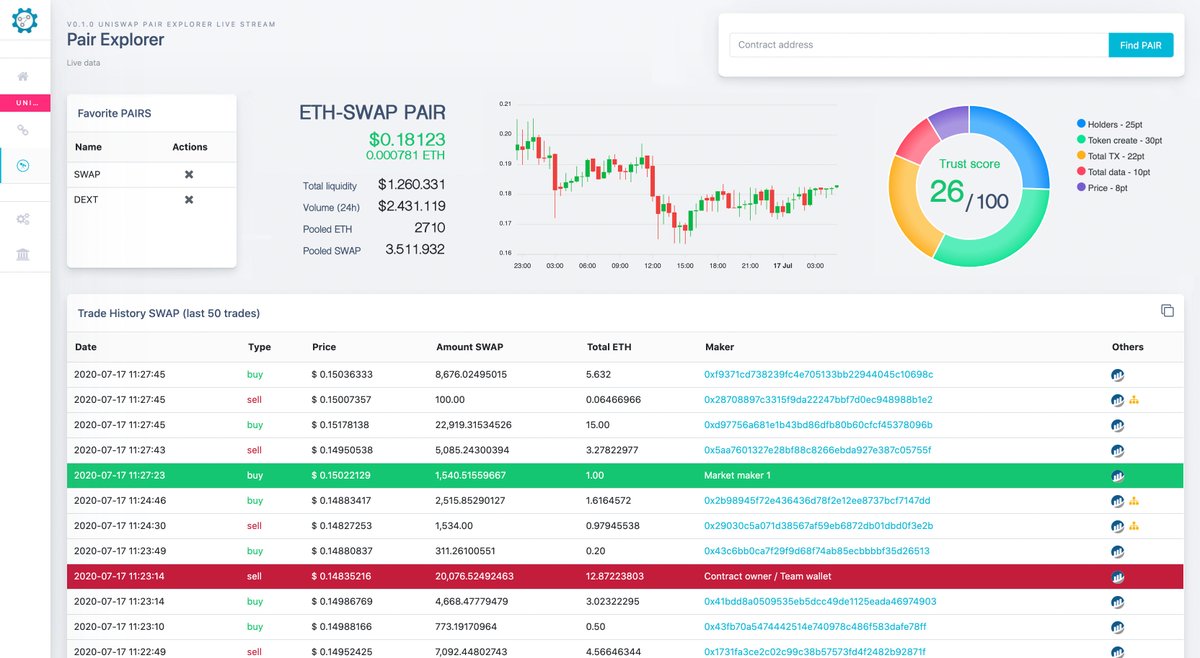The width and height of the screenshot is (1200, 658).
Task: Click Total data red legend dot
Action: (1081, 172)
